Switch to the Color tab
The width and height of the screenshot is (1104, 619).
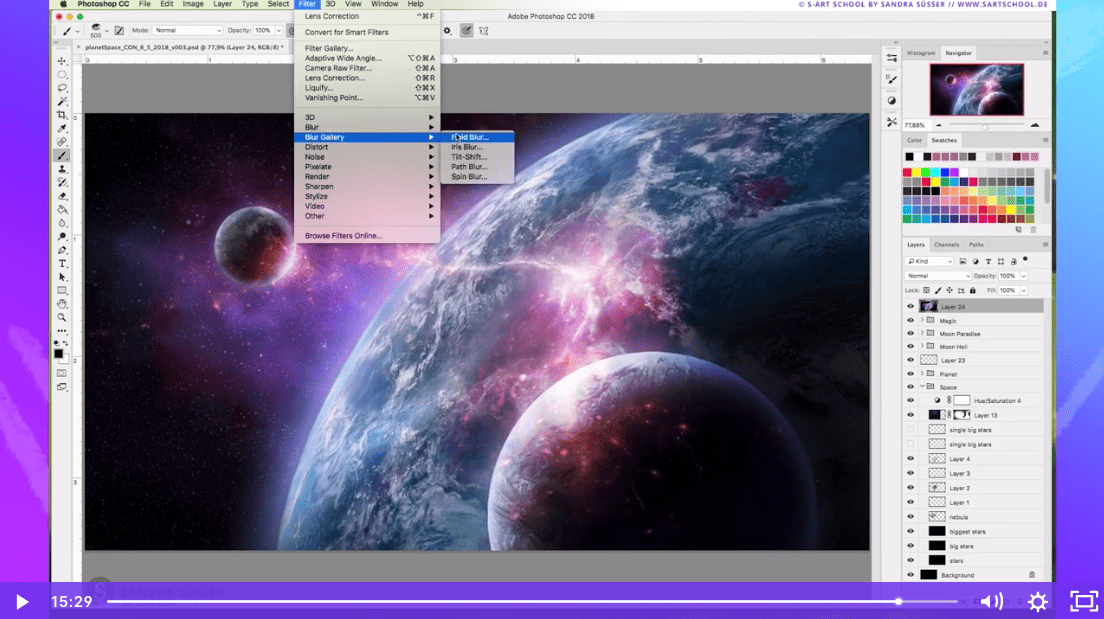click(915, 141)
